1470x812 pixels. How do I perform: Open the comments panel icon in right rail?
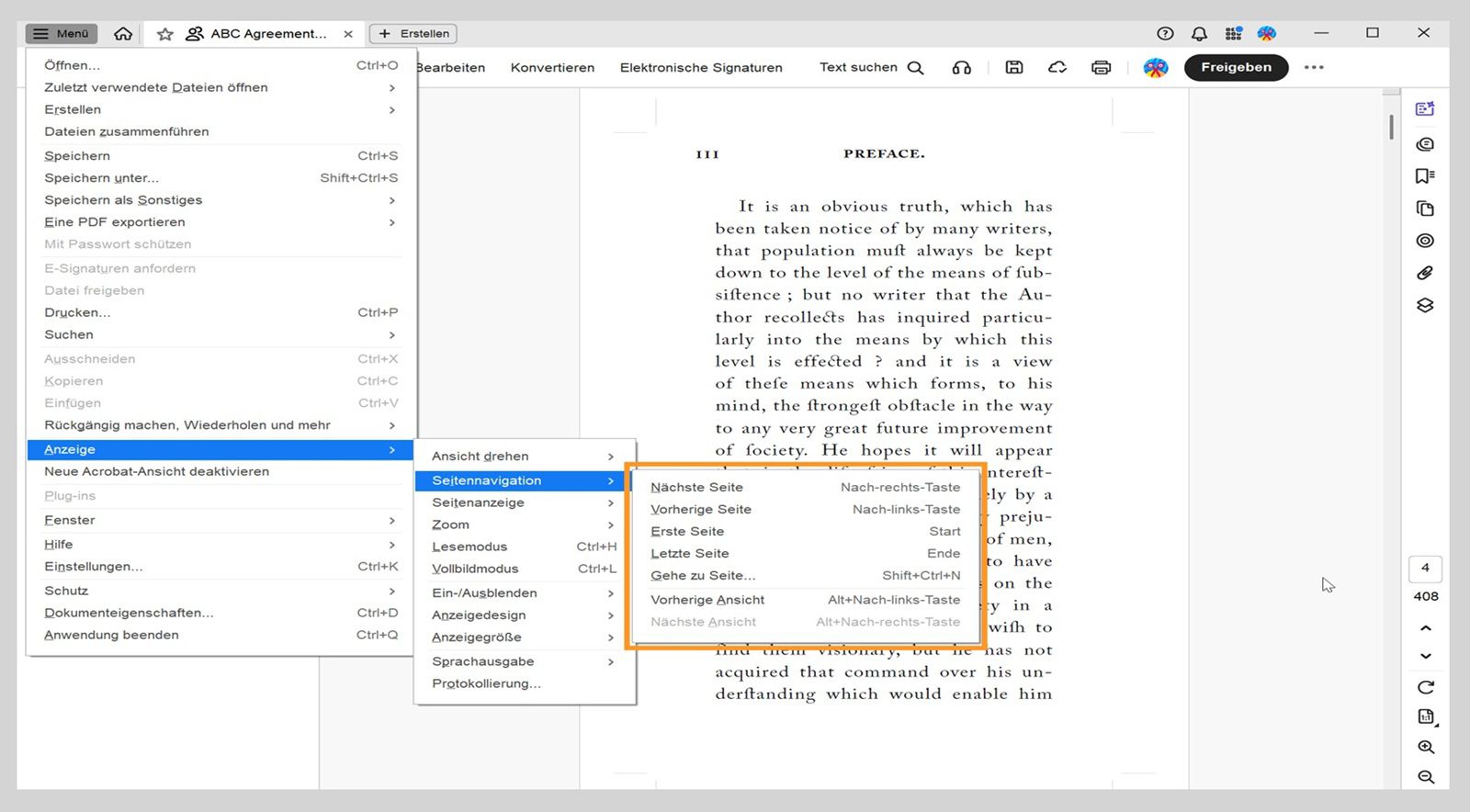point(1425,144)
